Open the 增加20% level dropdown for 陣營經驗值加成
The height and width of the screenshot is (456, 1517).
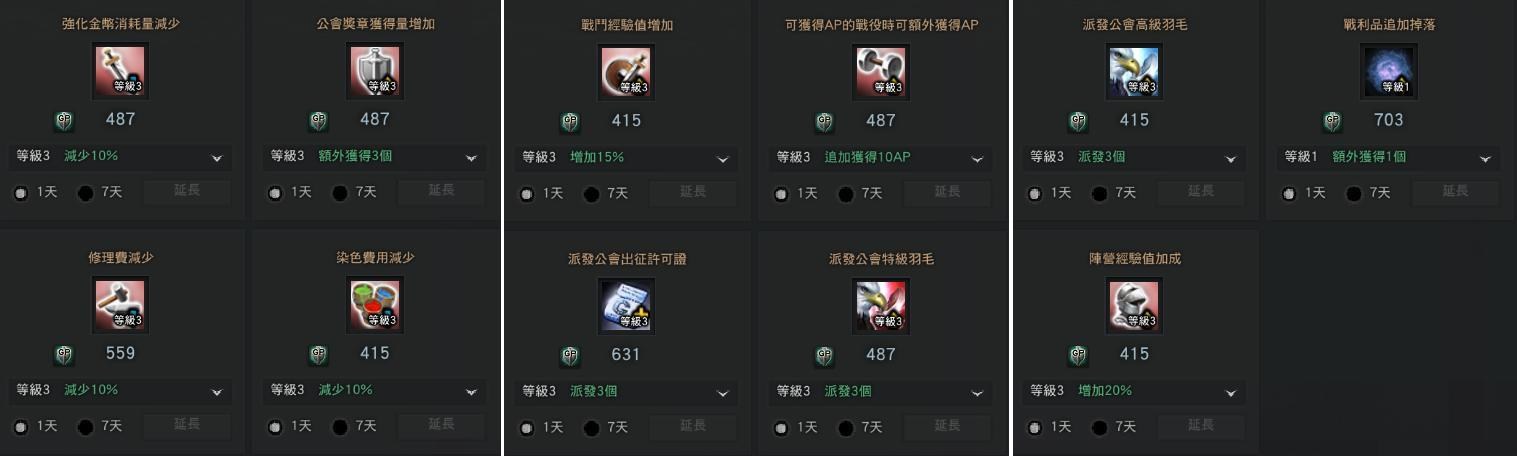click(1134, 391)
